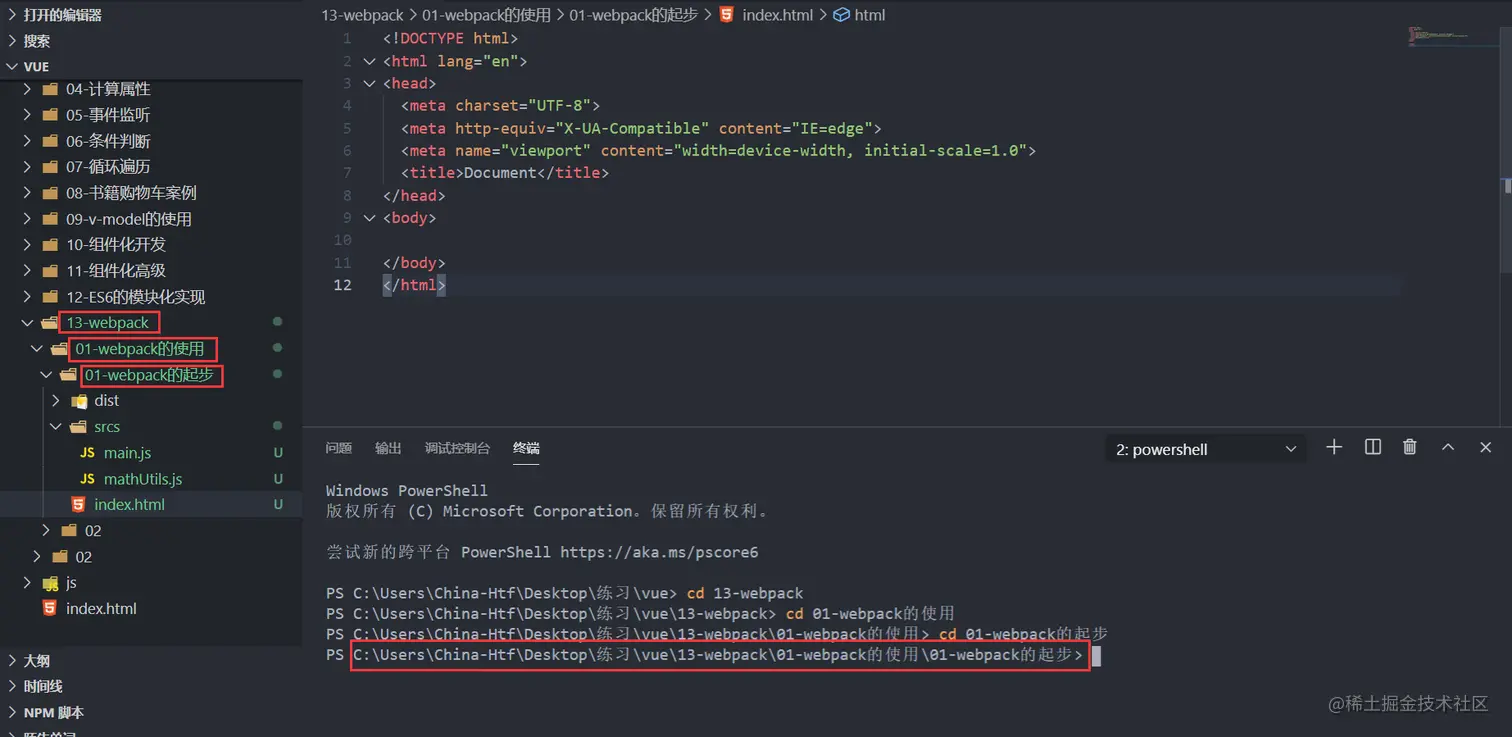The image size is (1512, 737).
Task: Maximize the panel with the chevron-up icon
Action: (1448, 447)
